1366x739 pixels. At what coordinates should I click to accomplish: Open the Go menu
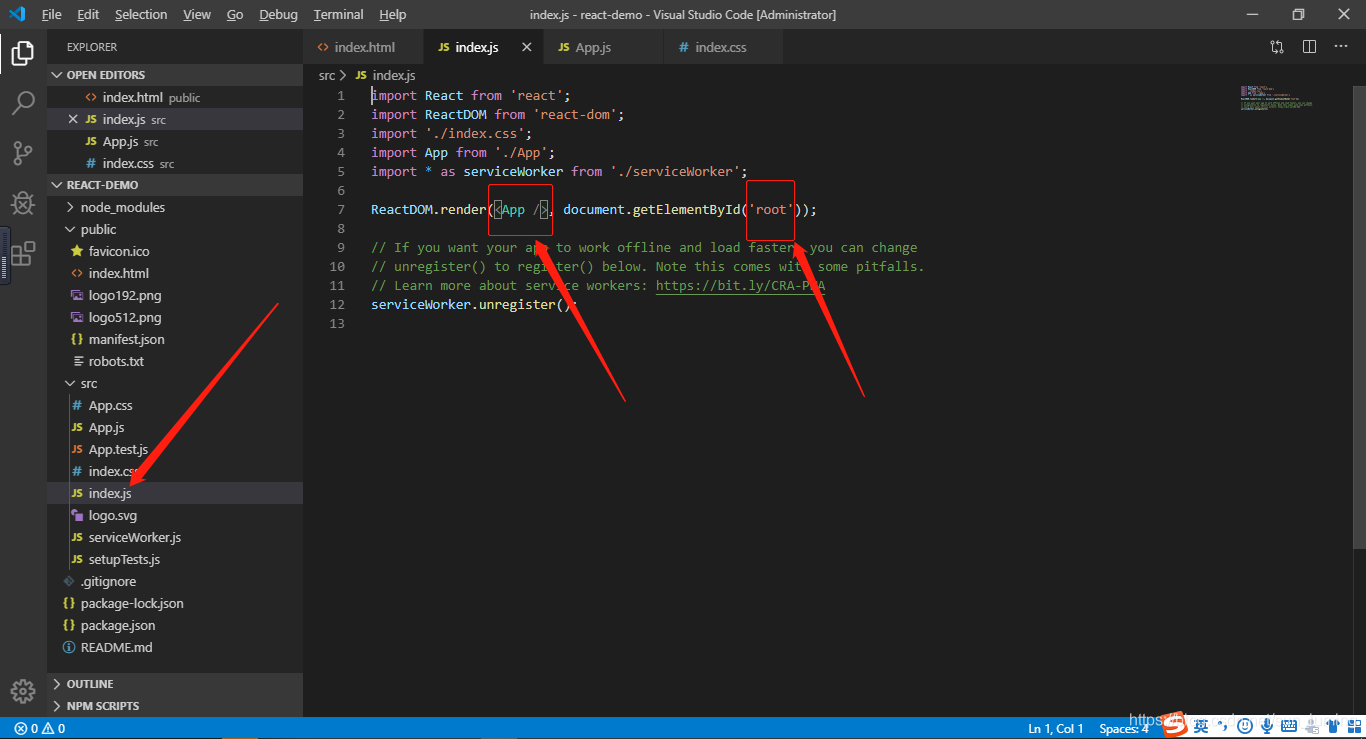point(235,14)
